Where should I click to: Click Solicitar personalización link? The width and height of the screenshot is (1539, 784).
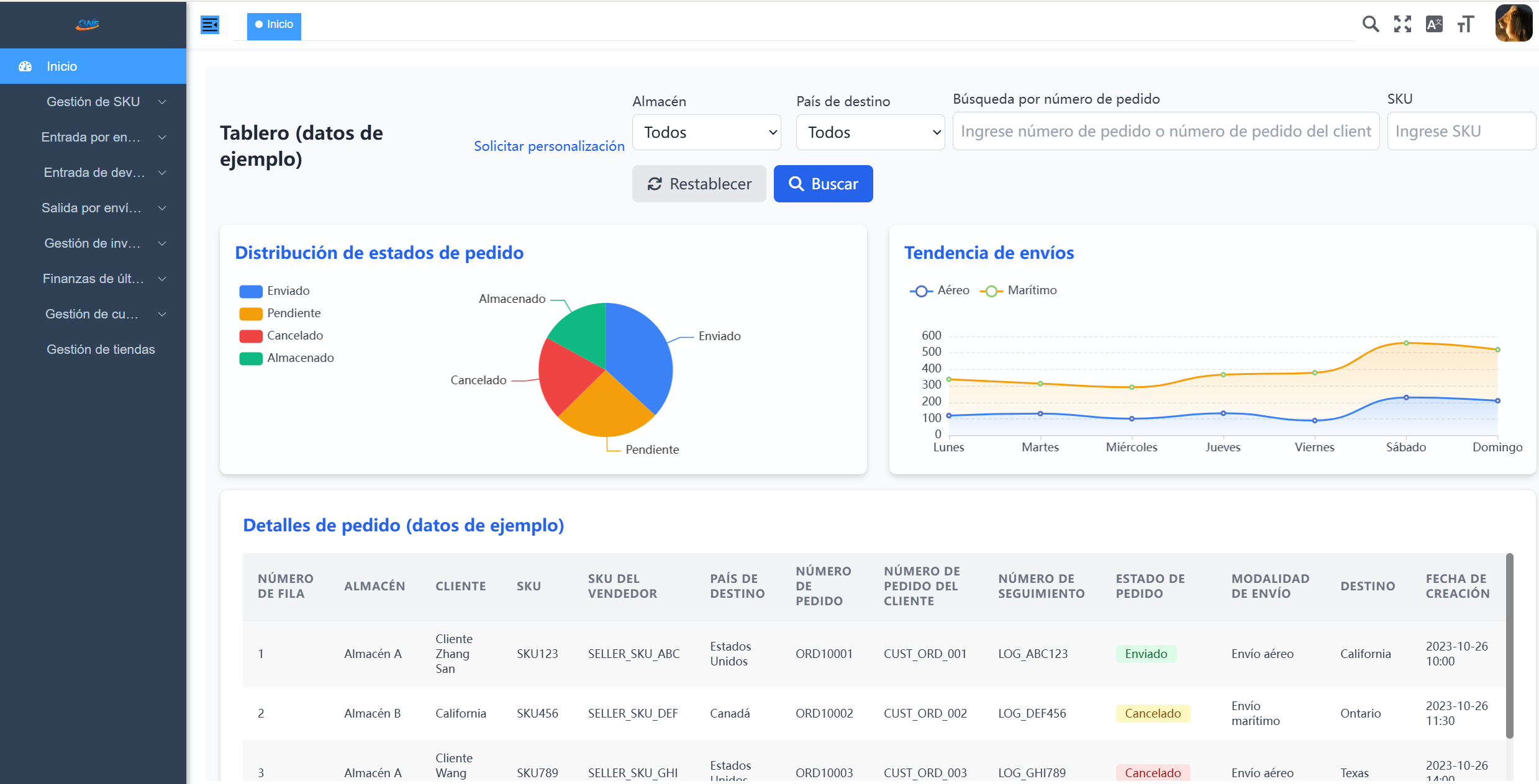coord(549,146)
